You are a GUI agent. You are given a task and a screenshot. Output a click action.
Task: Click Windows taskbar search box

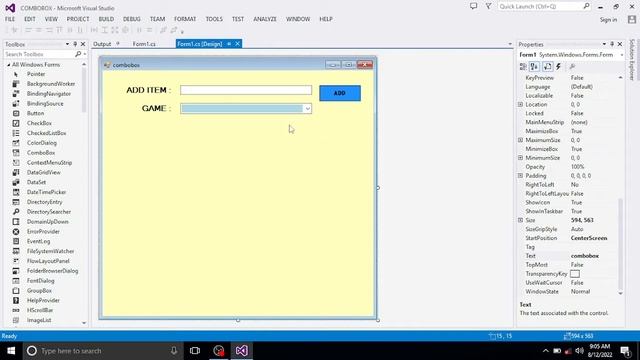click(102, 351)
